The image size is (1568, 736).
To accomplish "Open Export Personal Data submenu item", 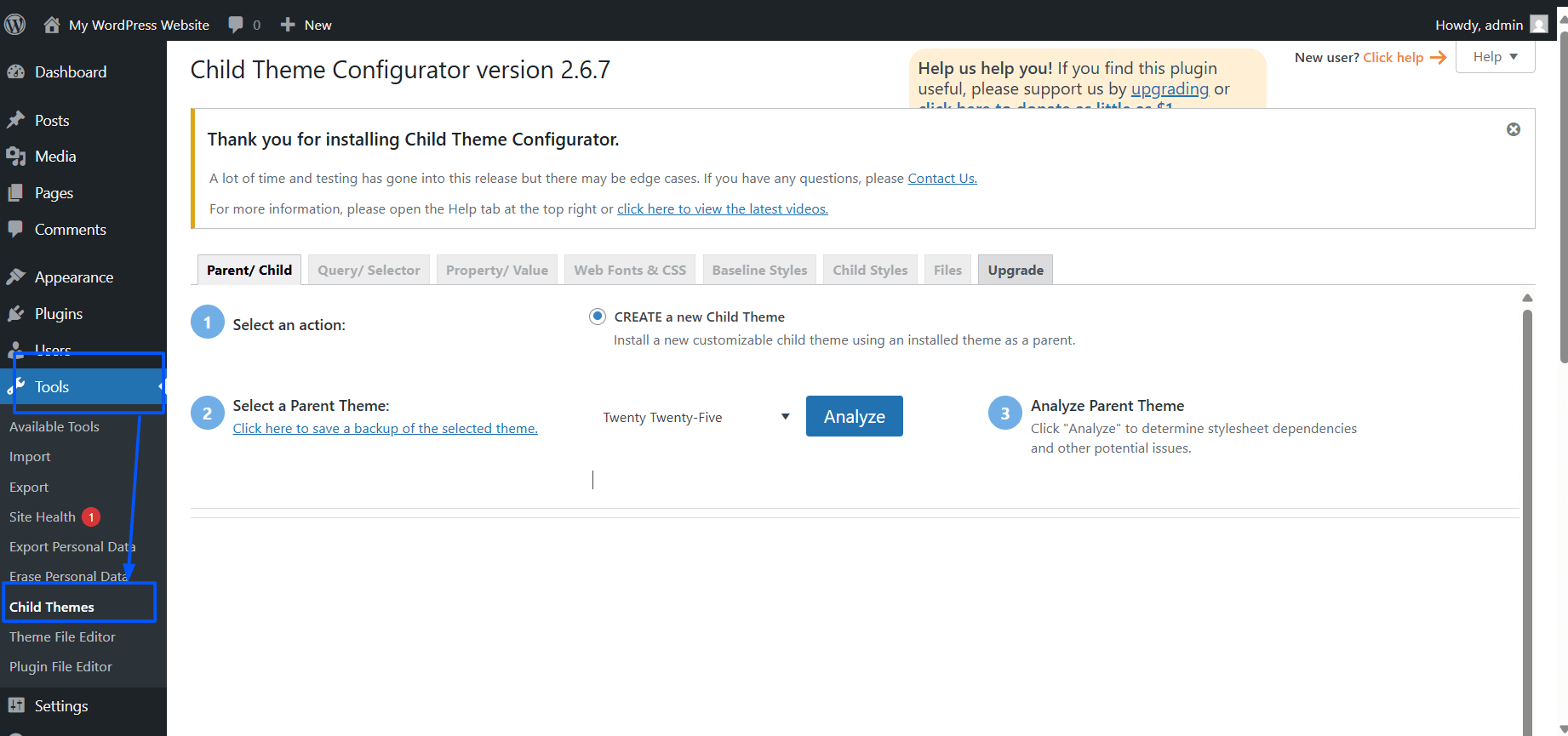I will pyautogui.click(x=72, y=546).
